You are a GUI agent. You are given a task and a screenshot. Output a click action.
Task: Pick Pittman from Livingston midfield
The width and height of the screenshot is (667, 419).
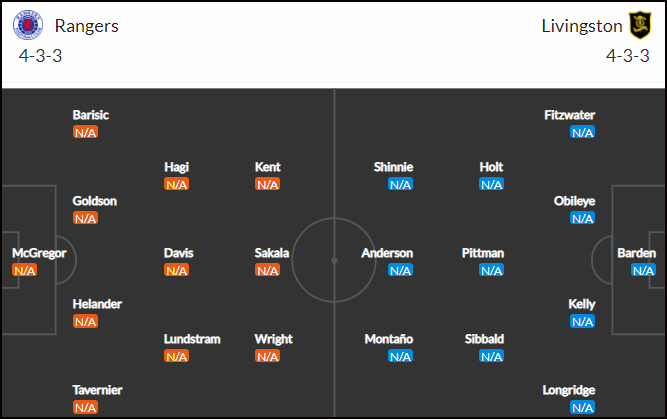[x=483, y=253]
